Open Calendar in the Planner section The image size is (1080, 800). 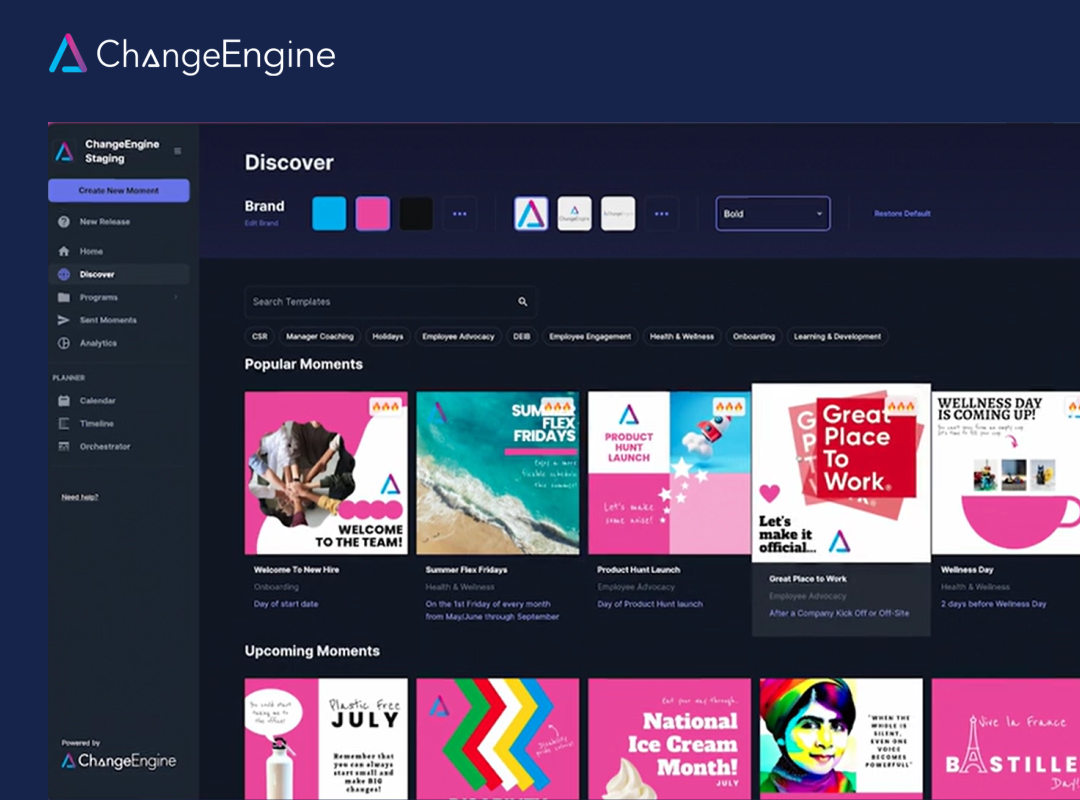pos(118,400)
